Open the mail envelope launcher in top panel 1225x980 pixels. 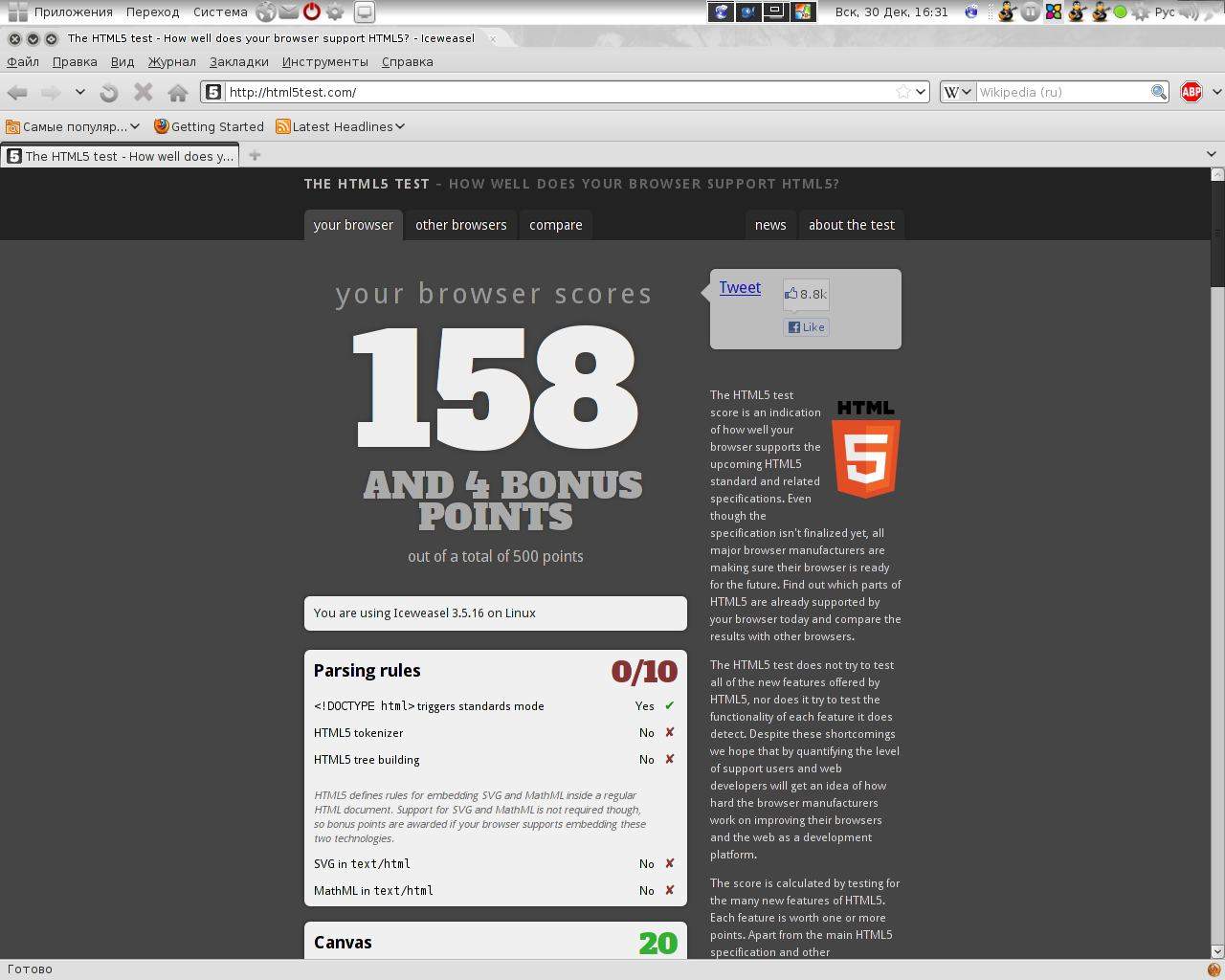pyautogui.click(x=289, y=11)
